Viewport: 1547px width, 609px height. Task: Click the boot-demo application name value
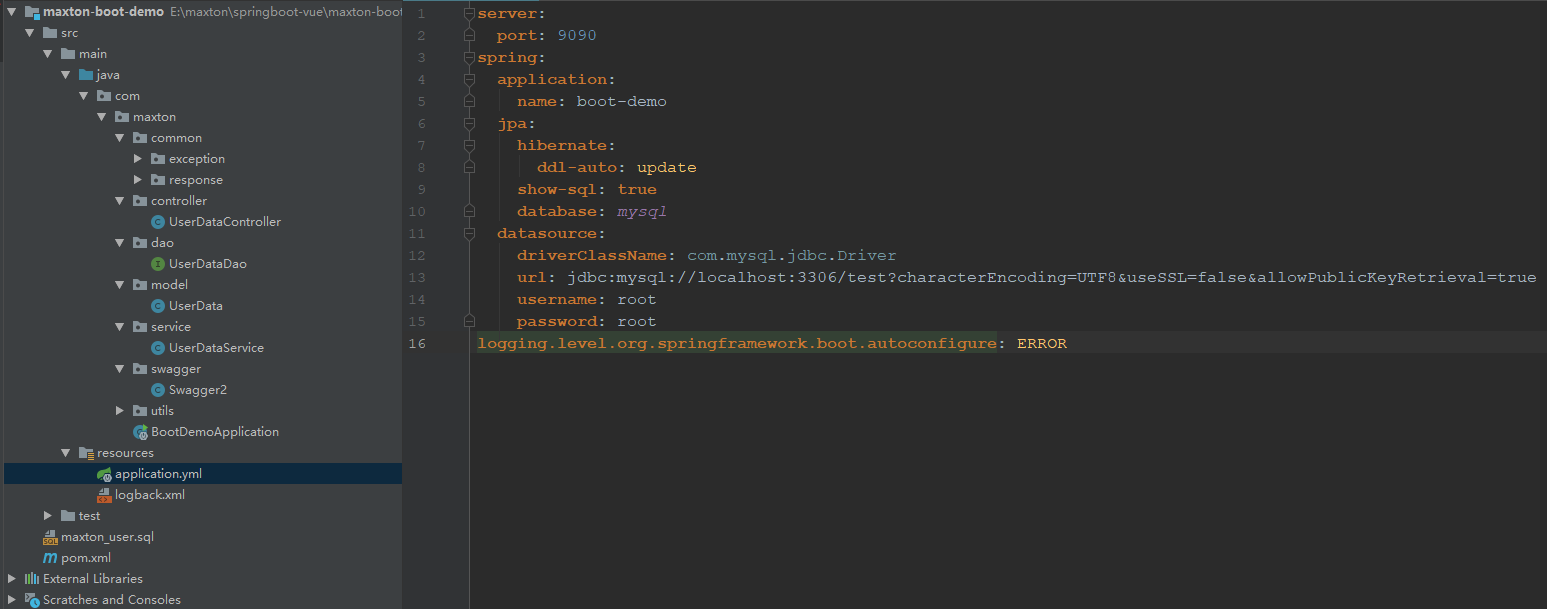(622, 101)
